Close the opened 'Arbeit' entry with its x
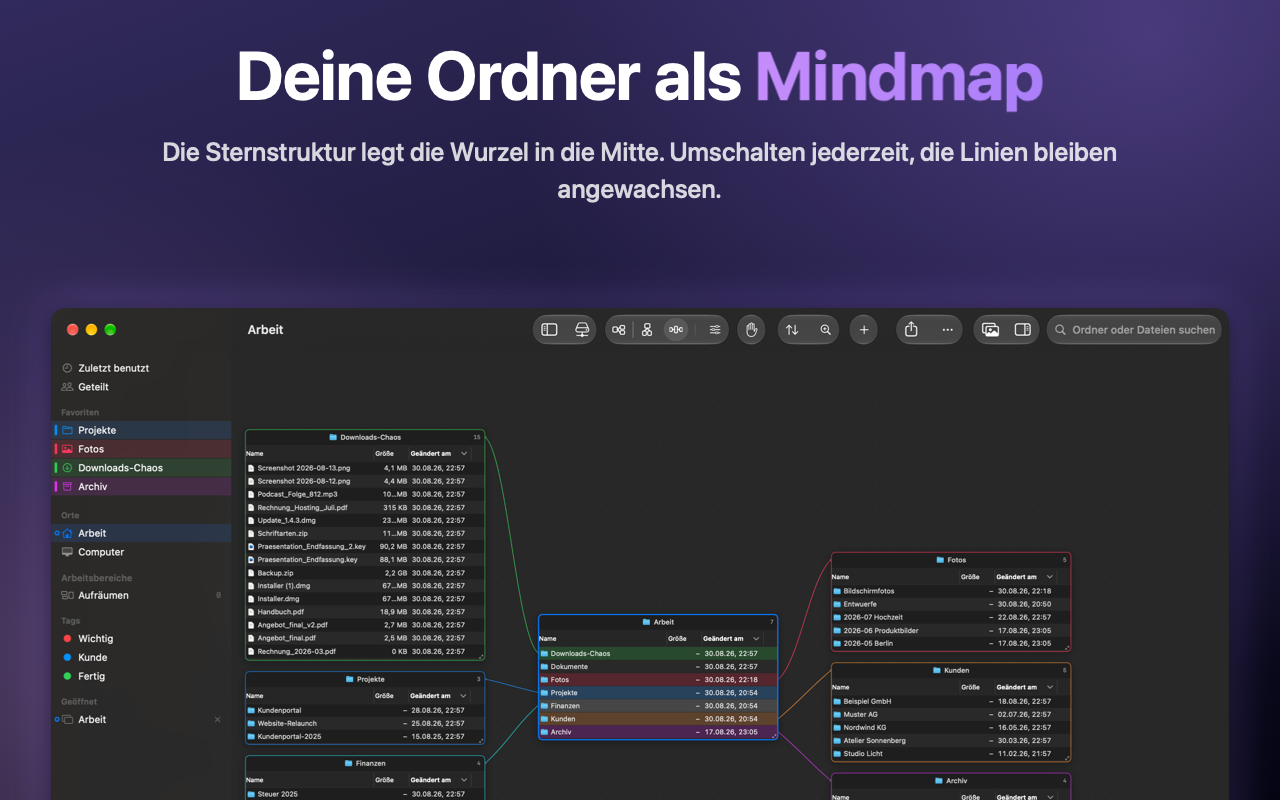Image resolution: width=1280 pixels, height=800 pixels. (x=218, y=720)
